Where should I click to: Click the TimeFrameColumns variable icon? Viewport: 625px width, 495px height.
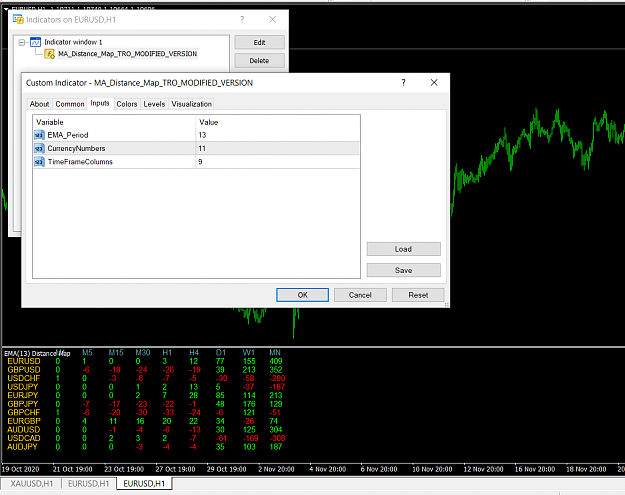tap(39, 162)
